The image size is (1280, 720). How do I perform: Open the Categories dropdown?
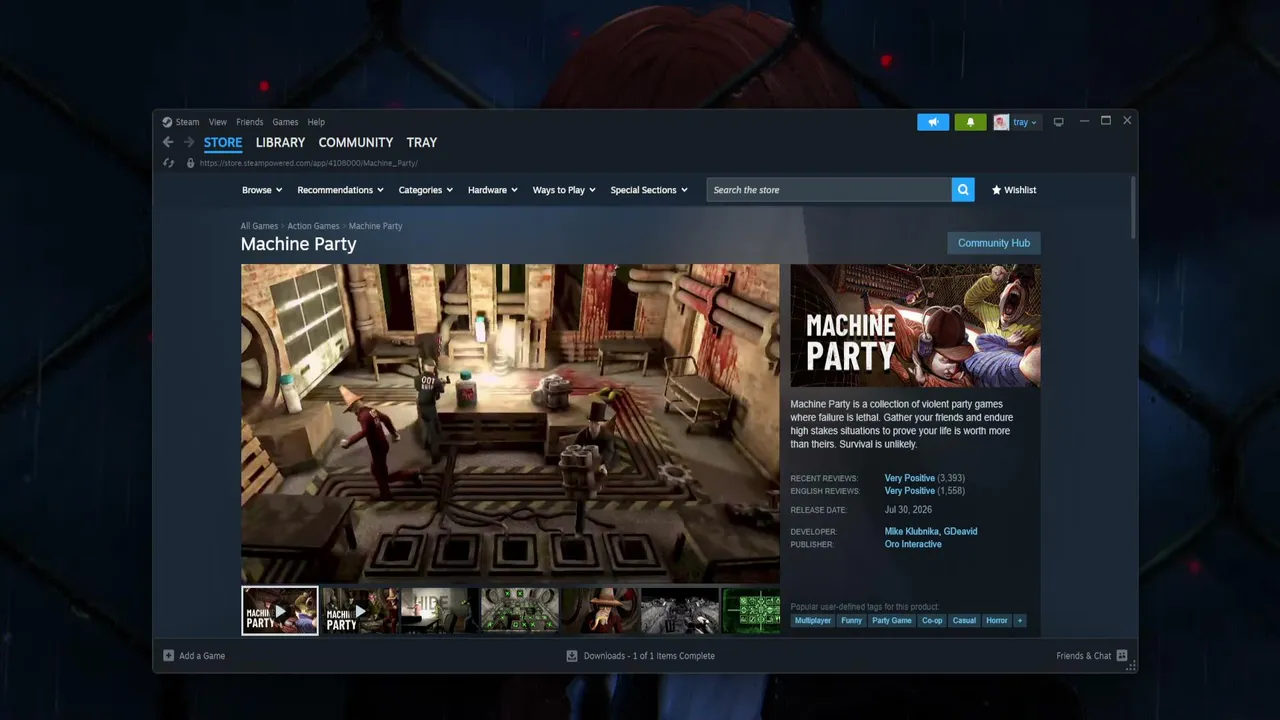tap(426, 190)
